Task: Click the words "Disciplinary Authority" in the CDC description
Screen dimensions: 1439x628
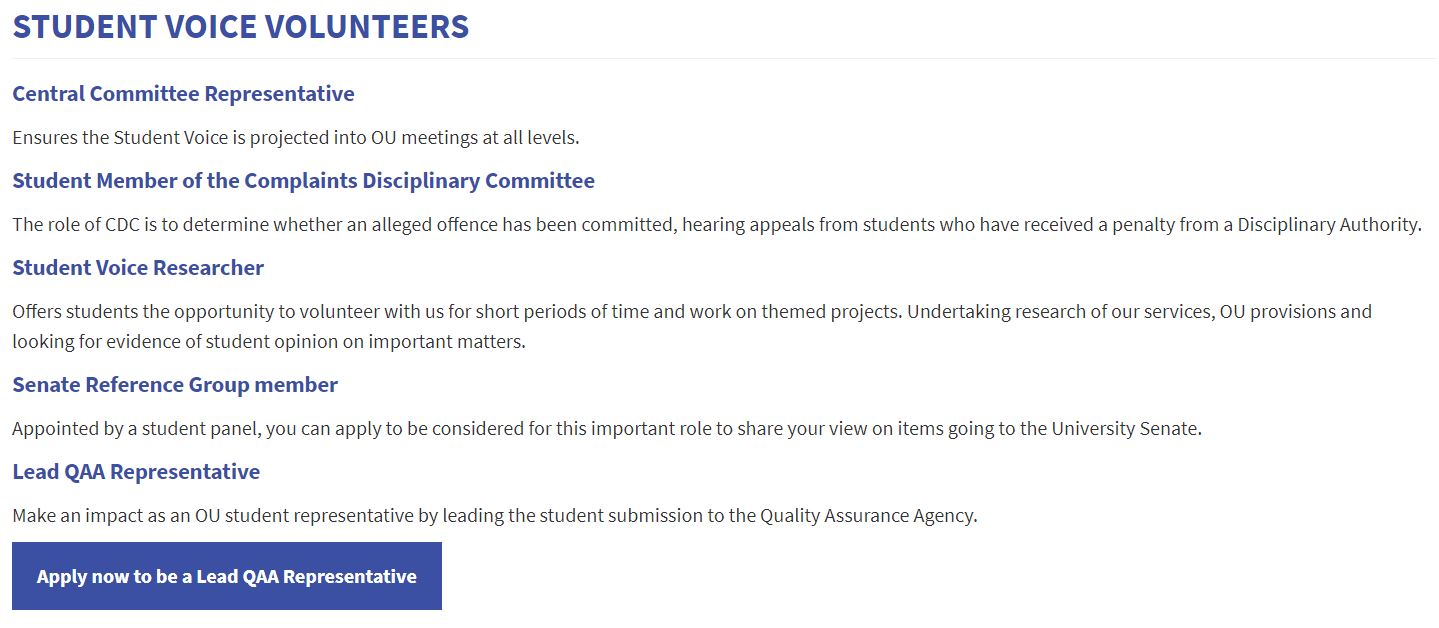Action: click(1328, 225)
